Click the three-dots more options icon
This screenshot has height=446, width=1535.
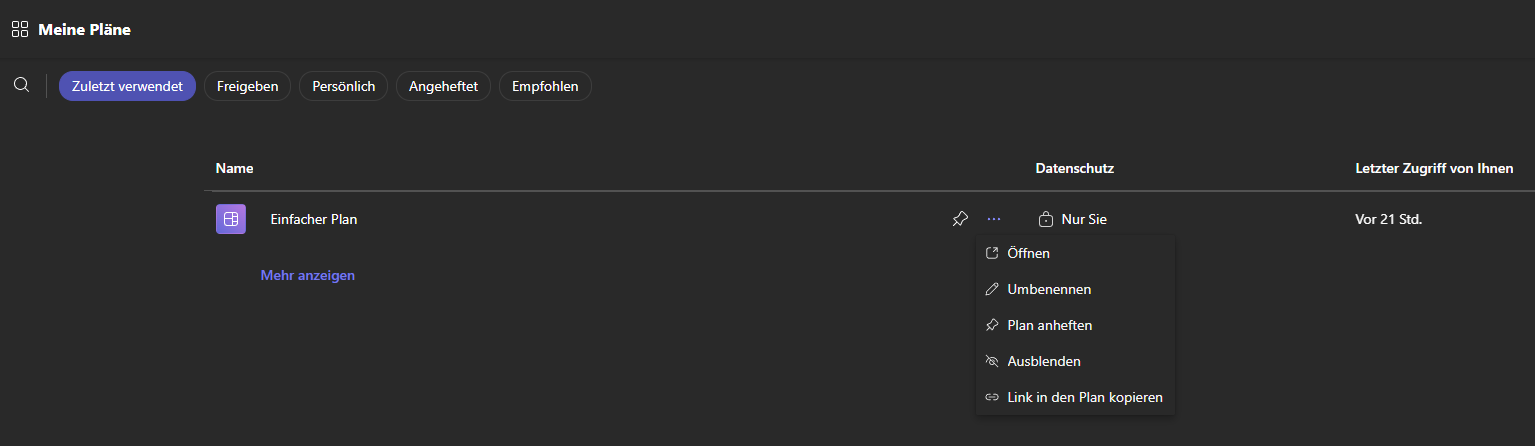pyautogui.click(x=994, y=219)
